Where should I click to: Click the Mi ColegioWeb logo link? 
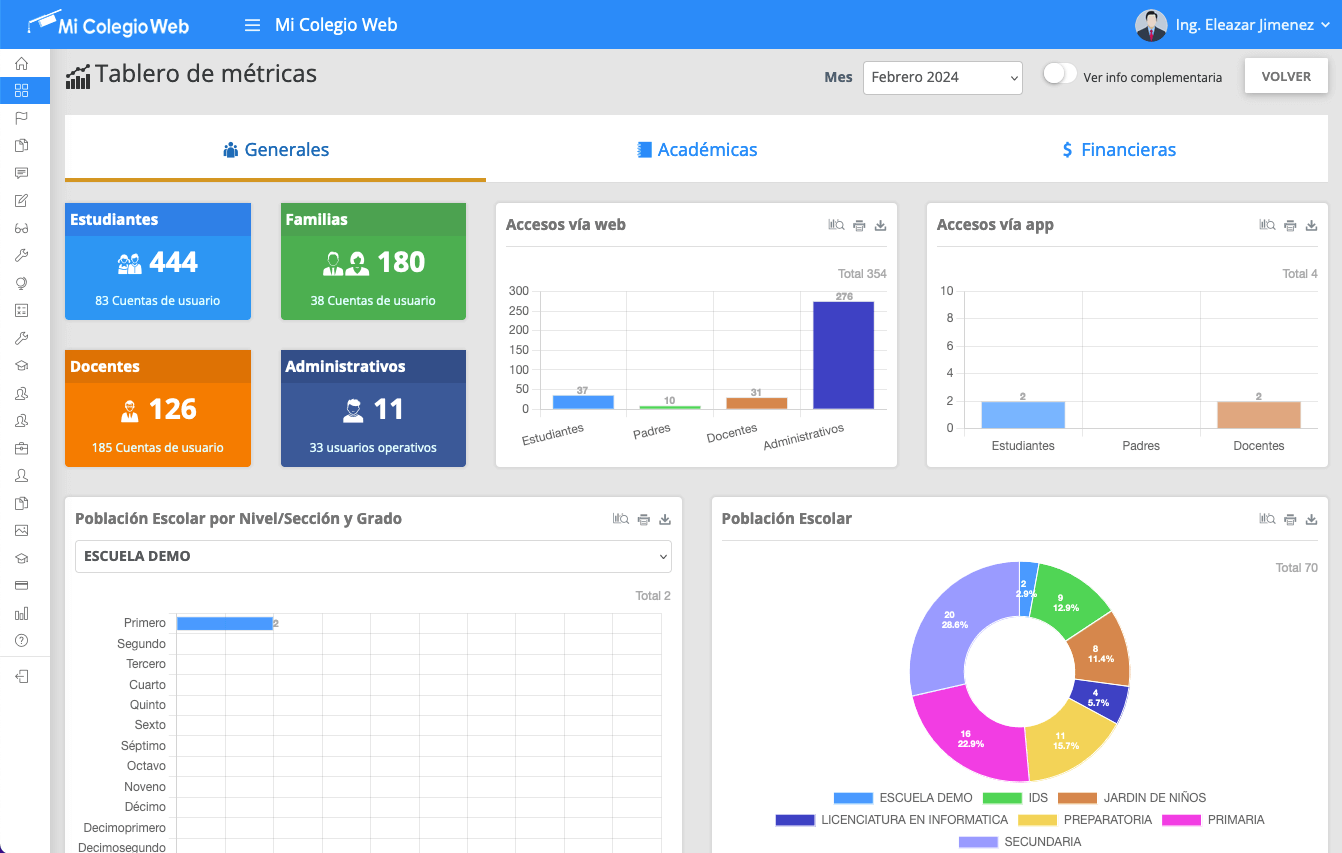pyautogui.click(x=108, y=25)
